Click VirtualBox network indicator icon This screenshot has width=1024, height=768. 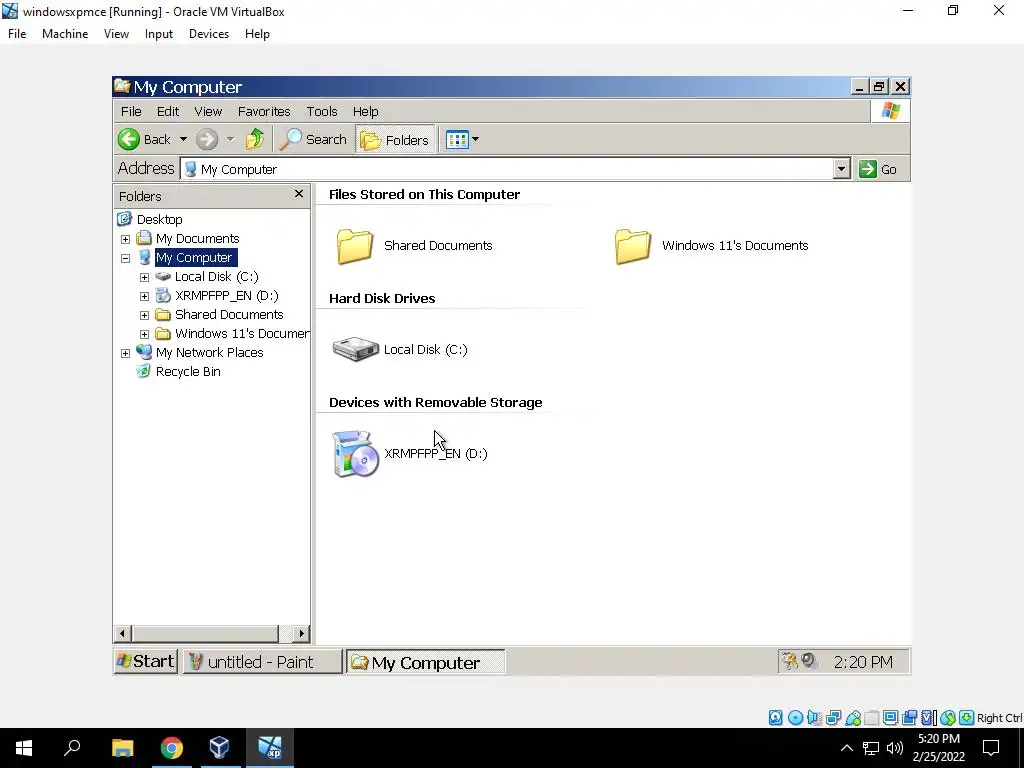pyautogui.click(x=833, y=718)
